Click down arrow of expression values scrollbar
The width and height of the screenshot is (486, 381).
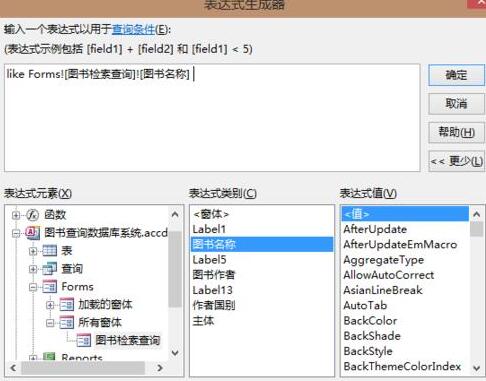click(x=477, y=368)
